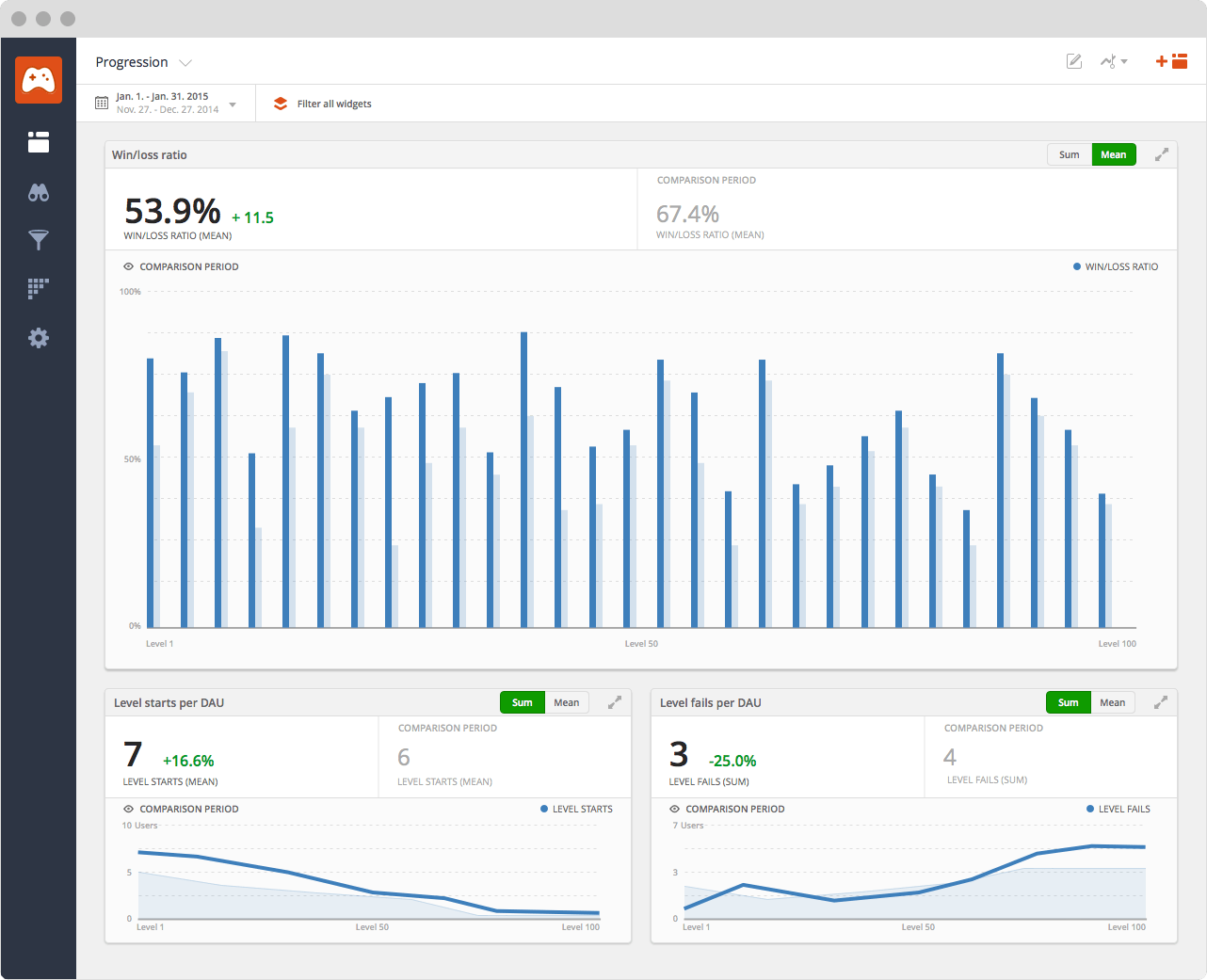
Task: Select the funnel filter icon in sidebar
Action: pyautogui.click(x=38, y=240)
